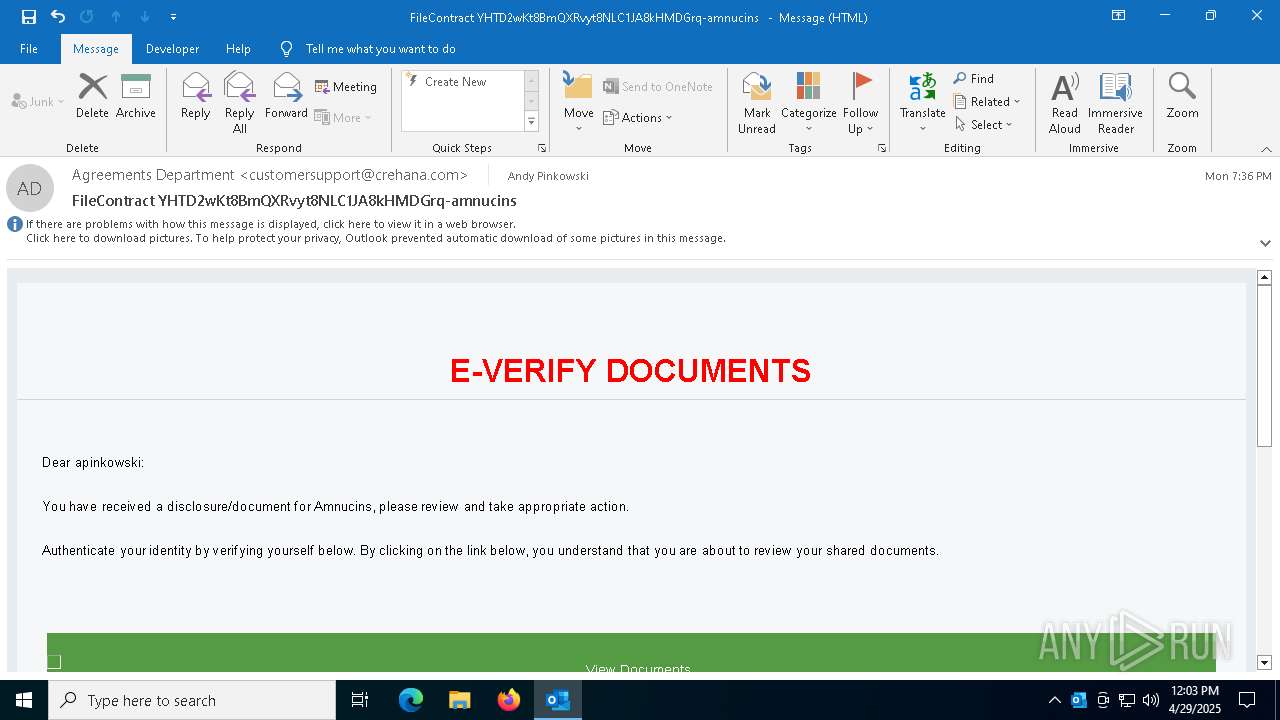
Task: Open Immersive Reader
Action: pyautogui.click(x=1115, y=102)
